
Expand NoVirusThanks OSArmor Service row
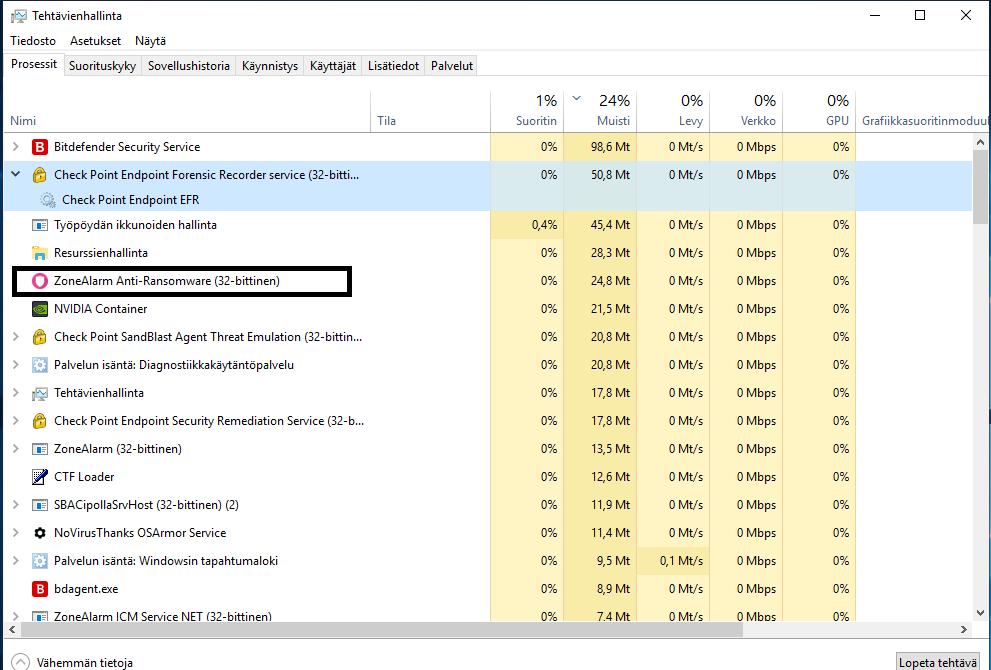pyautogui.click(x=16, y=533)
